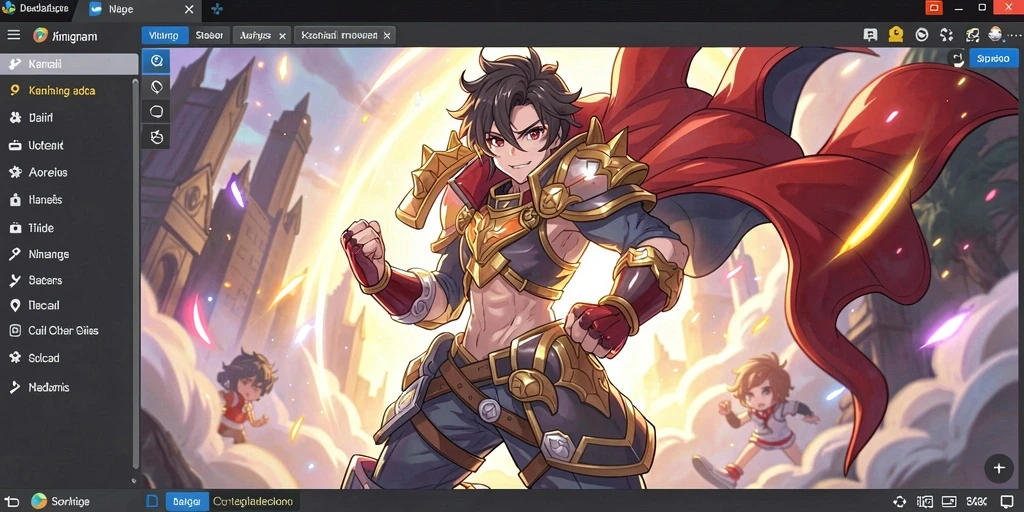Select the lowest tool in vertical toolbar

[156, 136]
